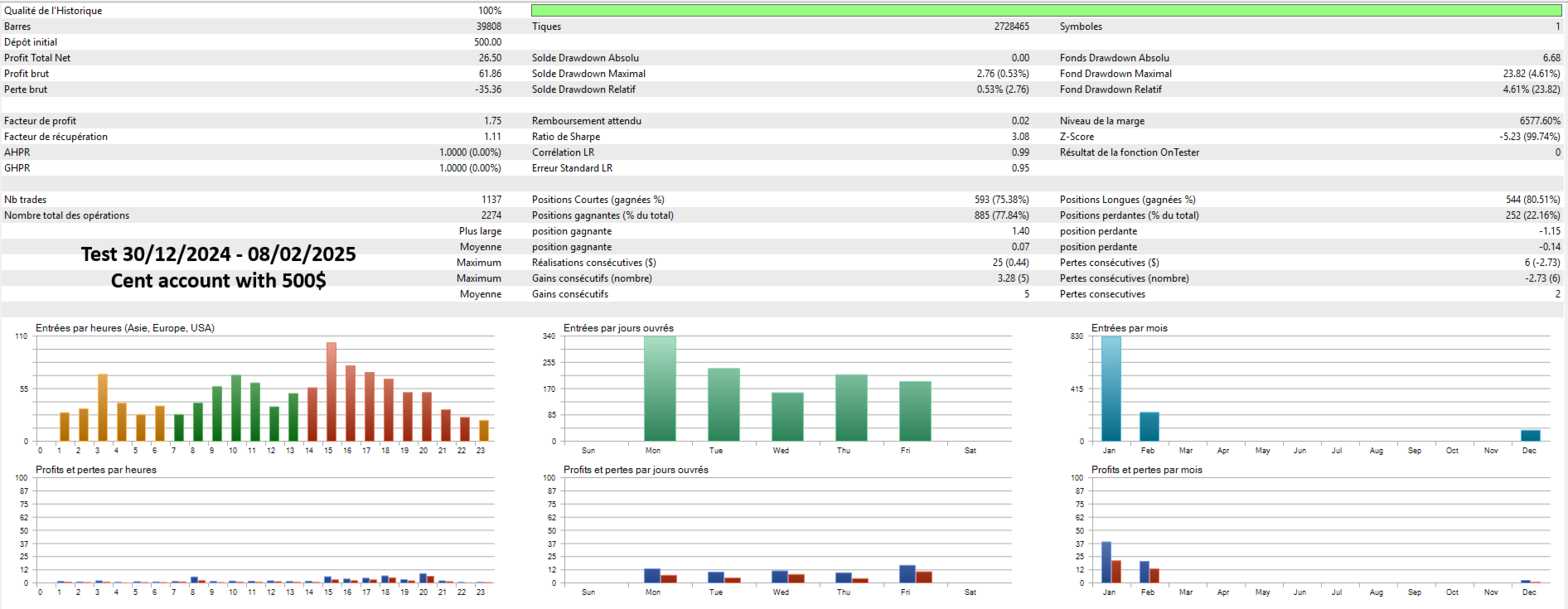
Task: Click the 'Entrées par jours ouvrés' chart title
Action: click(618, 328)
